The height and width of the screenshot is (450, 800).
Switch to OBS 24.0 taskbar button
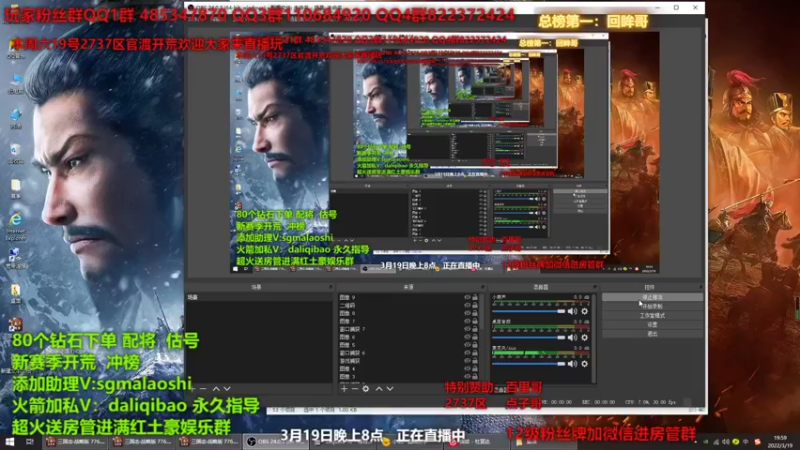point(276,441)
